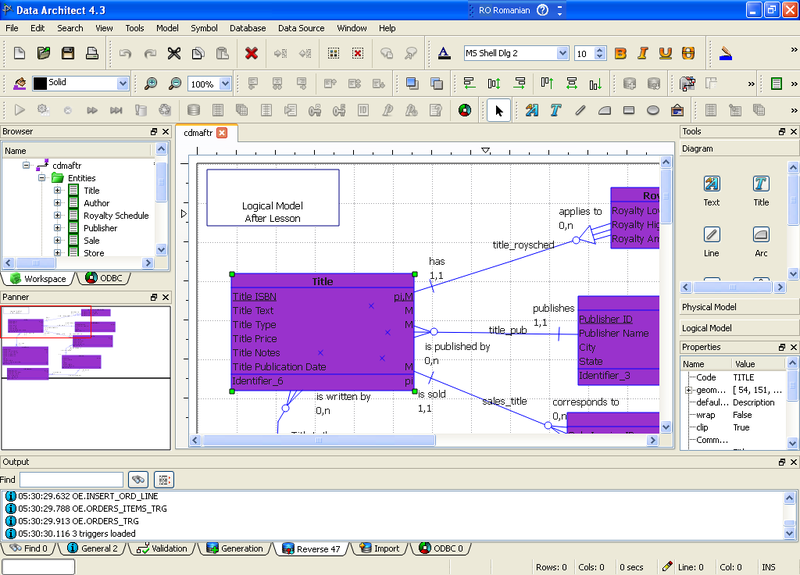800x575 pixels.
Task: Switch to the Validation output tab
Action: pyautogui.click(x=162, y=548)
